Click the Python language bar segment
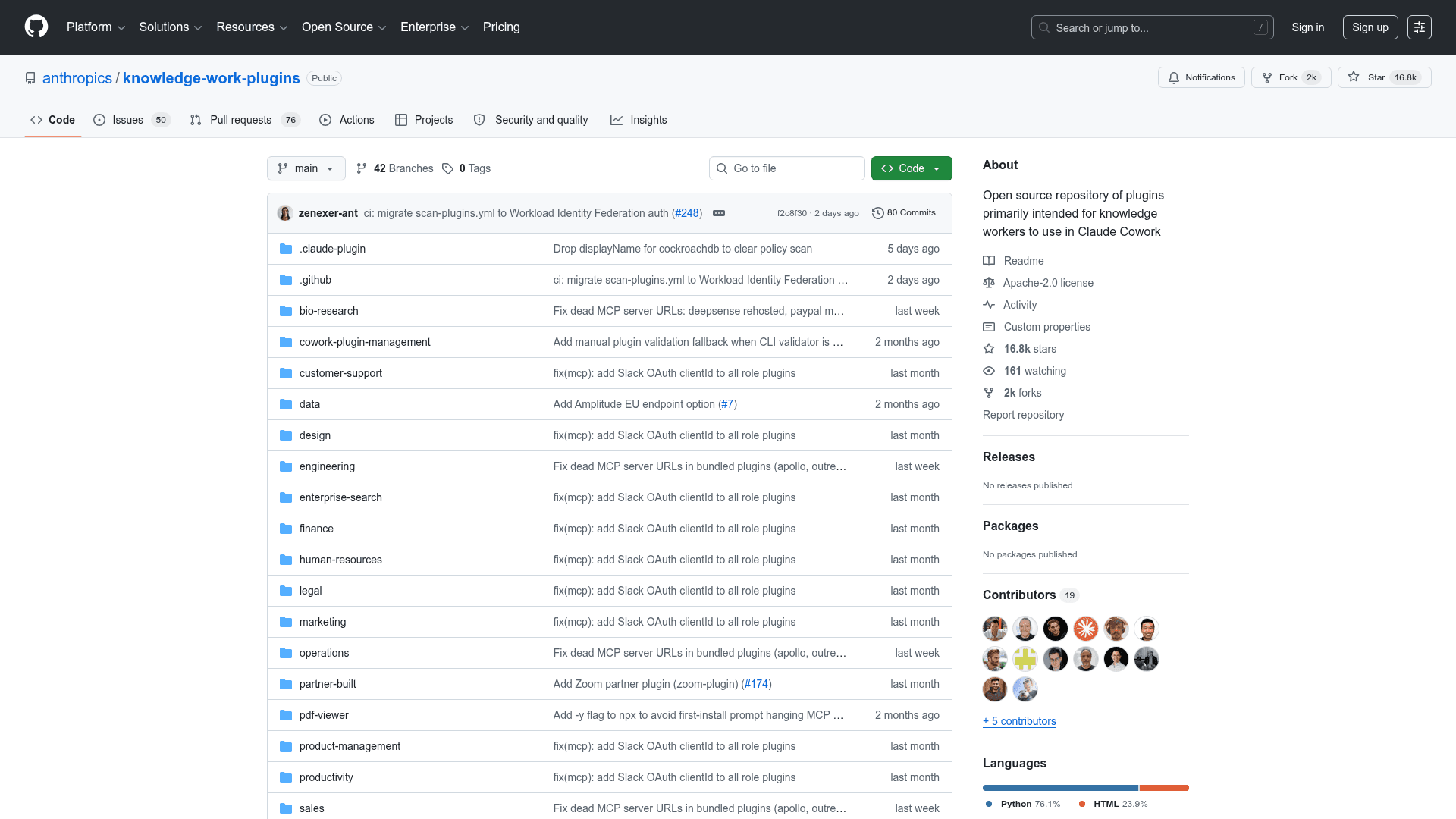 point(1060,788)
